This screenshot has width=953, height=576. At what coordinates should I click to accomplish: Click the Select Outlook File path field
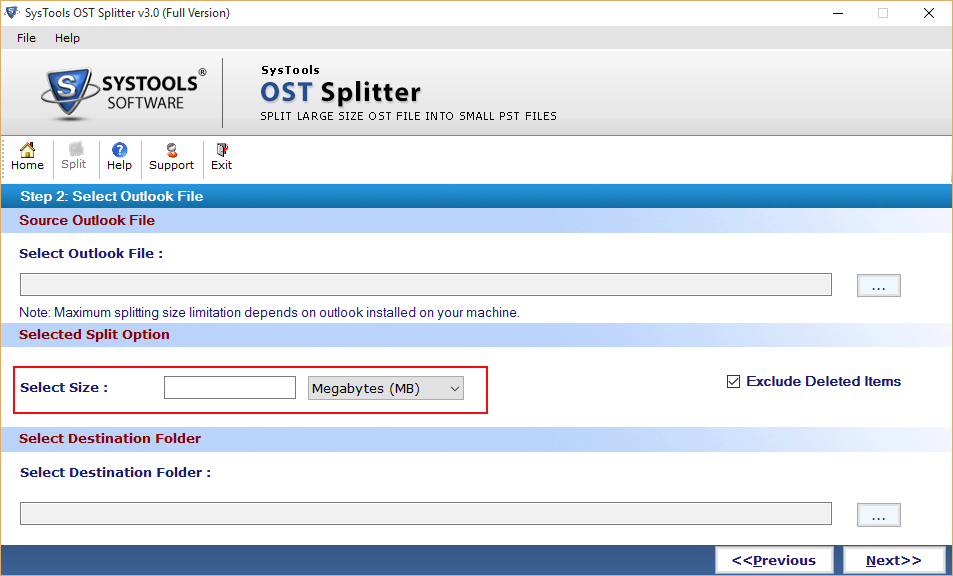click(425, 284)
